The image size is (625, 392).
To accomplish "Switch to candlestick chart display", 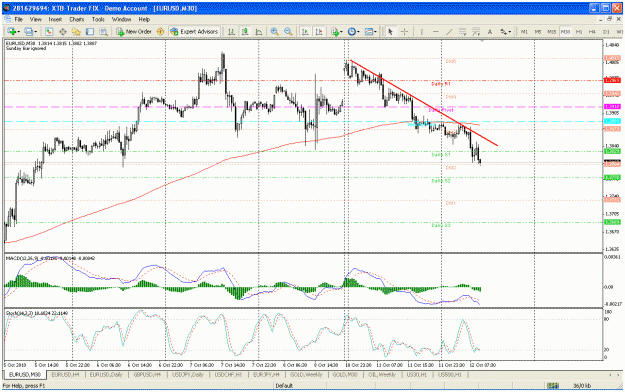I will pos(245,32).
